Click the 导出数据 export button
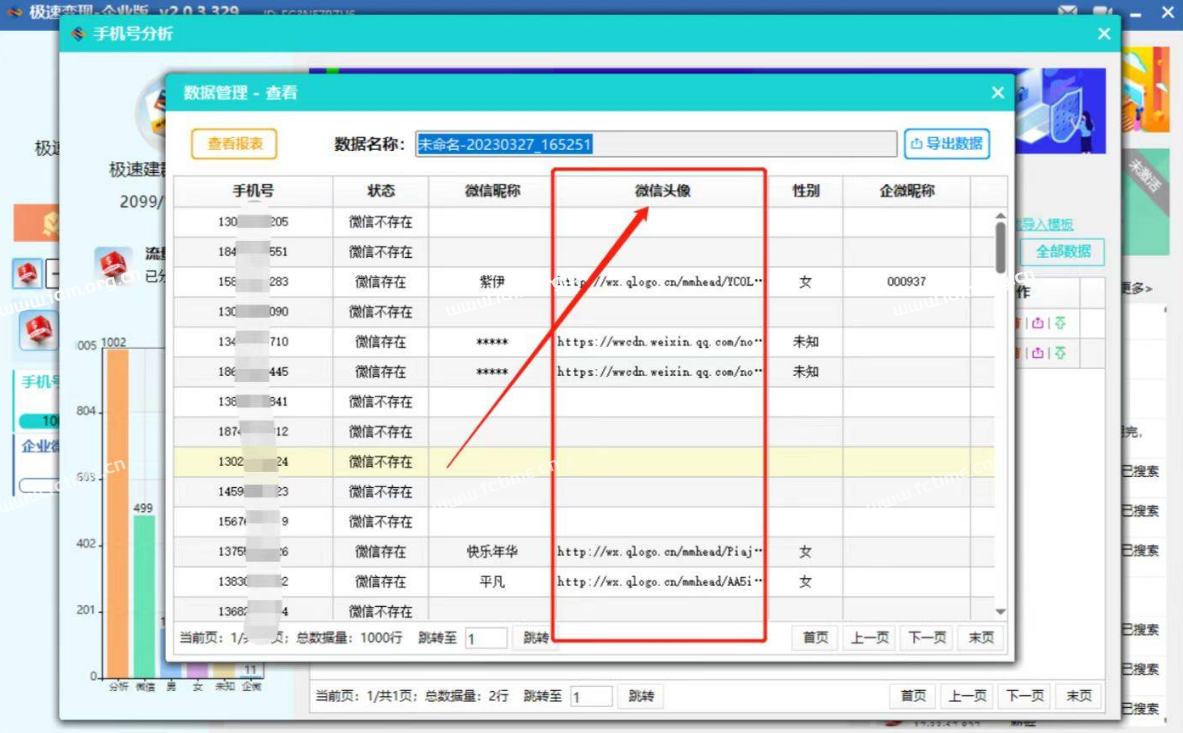1183x733 pixels. (x=947, y=143)
